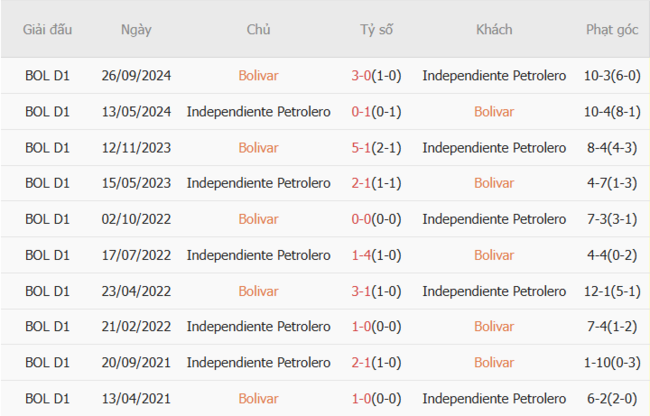Click the 21/02/2022 date cell
The image size is (650, 416).
(x=136, y=327)
